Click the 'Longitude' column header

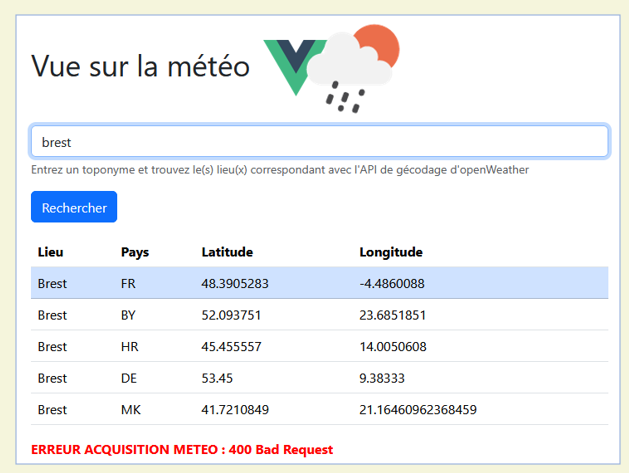pos(391,252)
